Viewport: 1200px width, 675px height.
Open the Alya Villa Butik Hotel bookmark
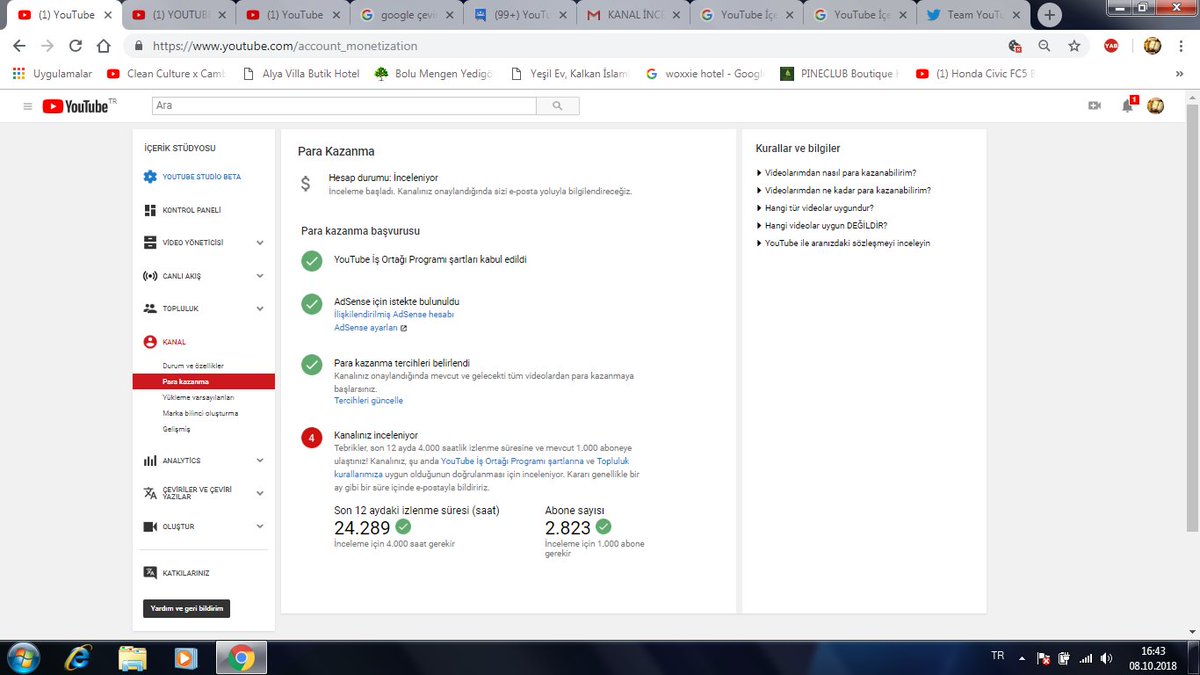pos(301,74)
